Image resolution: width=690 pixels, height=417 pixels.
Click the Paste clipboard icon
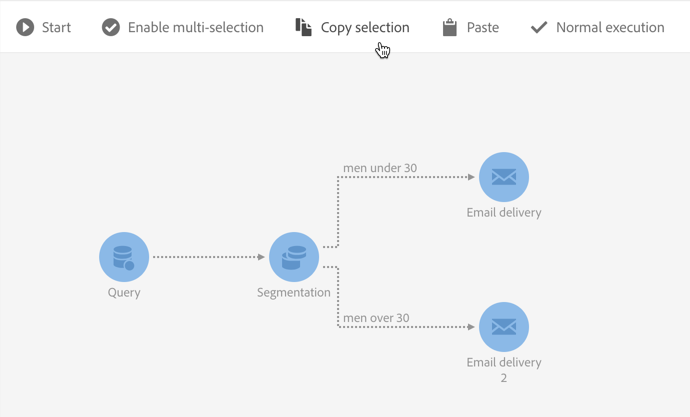pyautogui.click(x=450, y=27)
